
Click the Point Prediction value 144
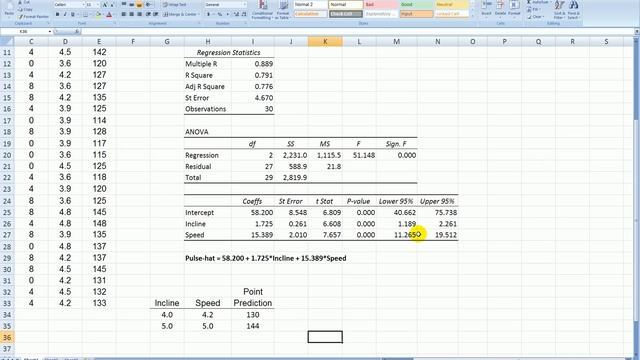[253, 326]
